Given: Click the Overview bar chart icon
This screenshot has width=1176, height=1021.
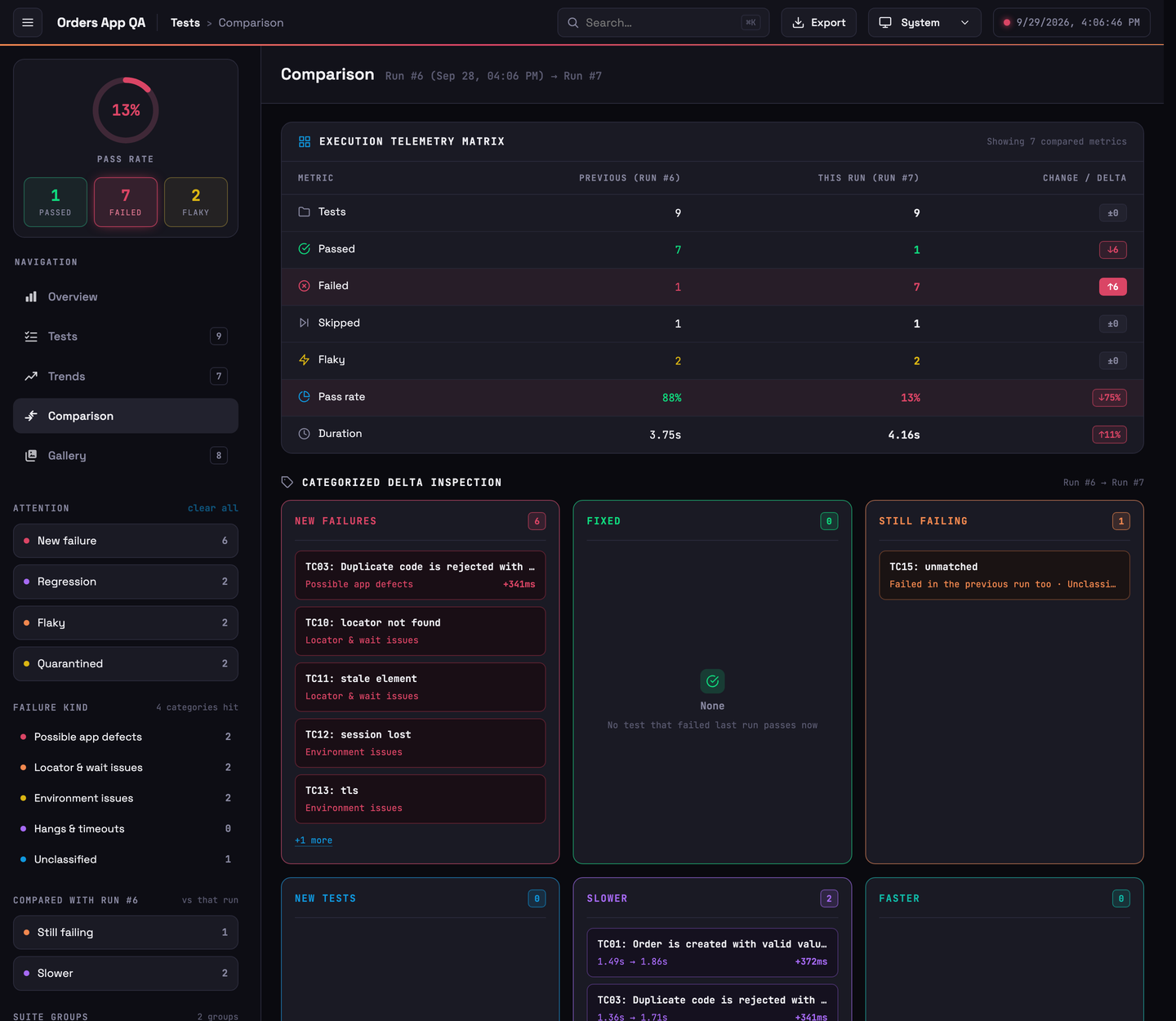Looking at the screenshot, I should 31,296.
